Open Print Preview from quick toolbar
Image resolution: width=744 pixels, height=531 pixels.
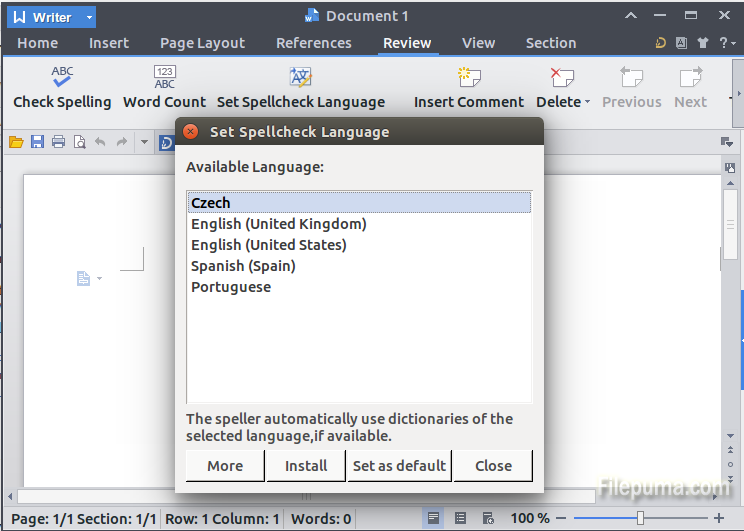point(80,142)
